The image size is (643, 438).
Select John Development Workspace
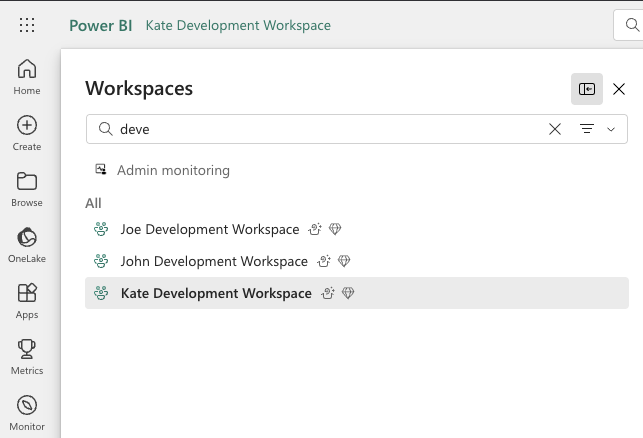[x=213, y=261]
